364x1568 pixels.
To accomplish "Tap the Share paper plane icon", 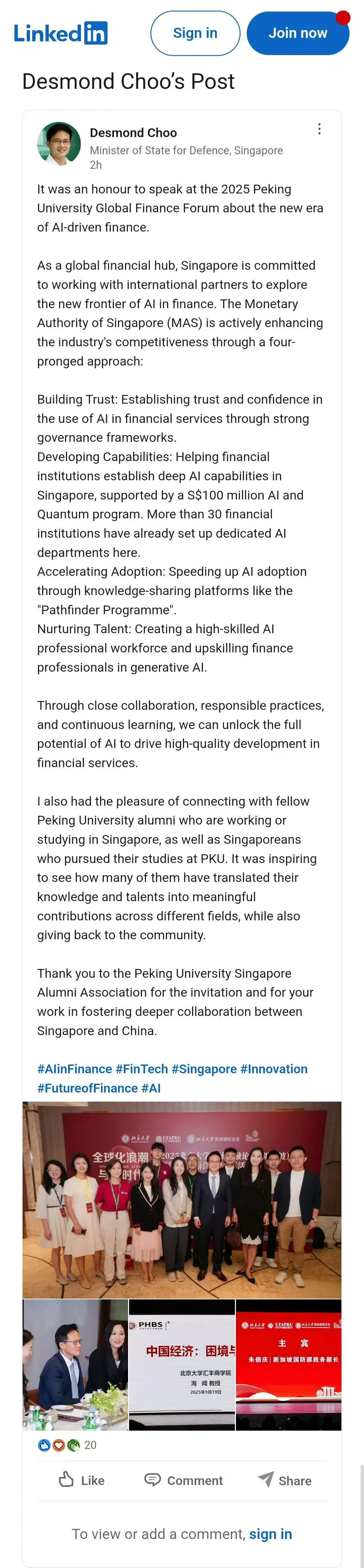I will 266,1480.
